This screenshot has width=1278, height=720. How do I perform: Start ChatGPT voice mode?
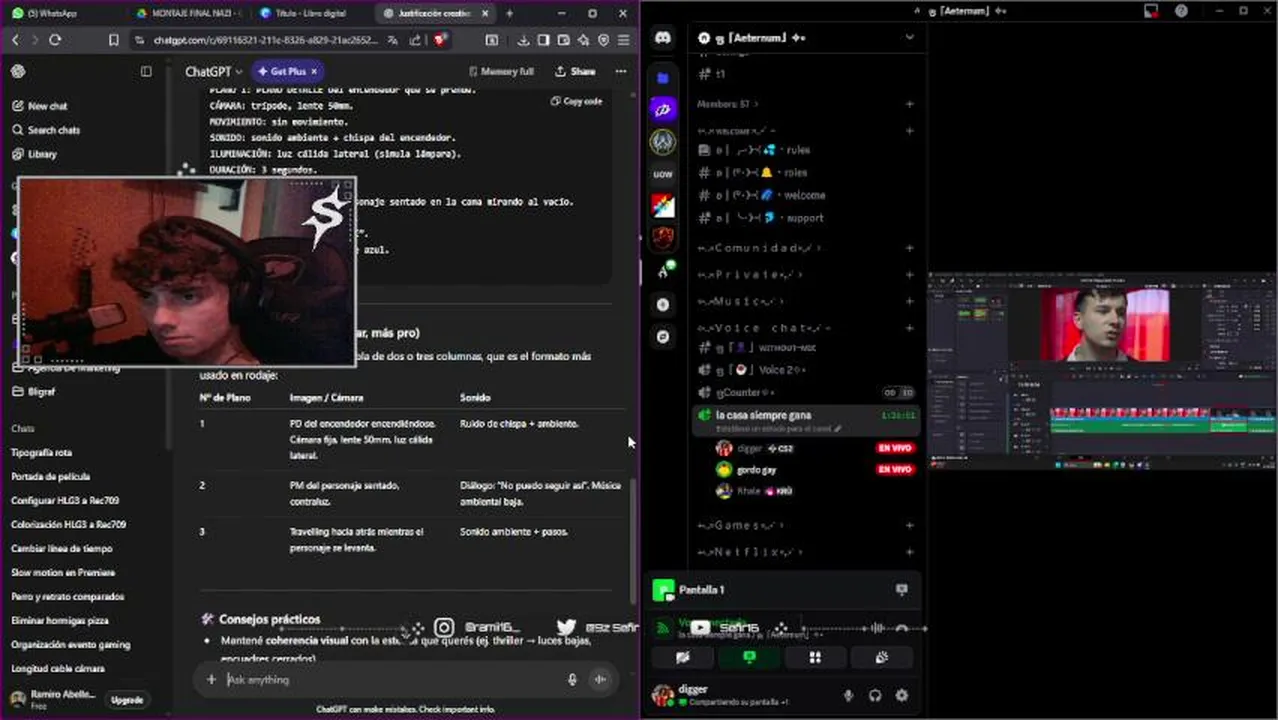click(600, 680)
